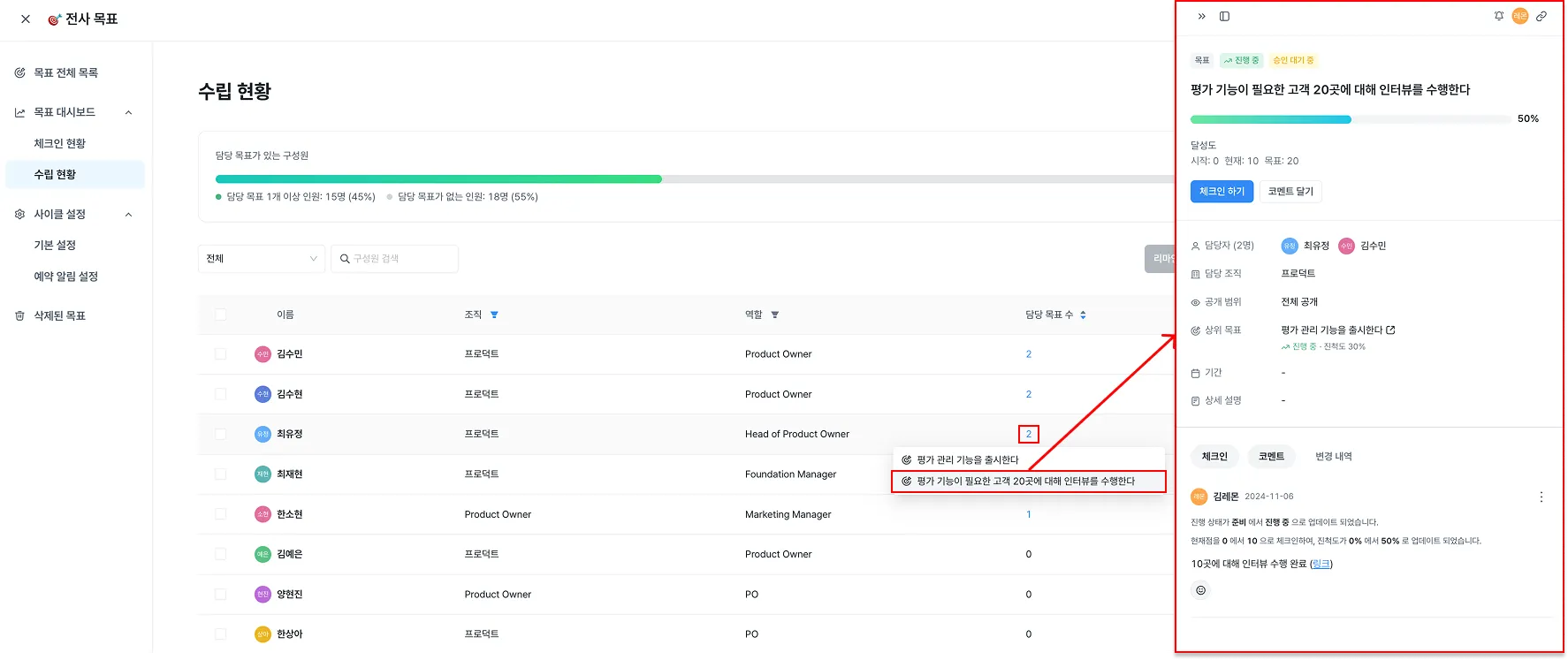This screenshot has height=660, width=1568.
Task: Copy the goal link using the chain icon
Action: (x=1541, y=16)
